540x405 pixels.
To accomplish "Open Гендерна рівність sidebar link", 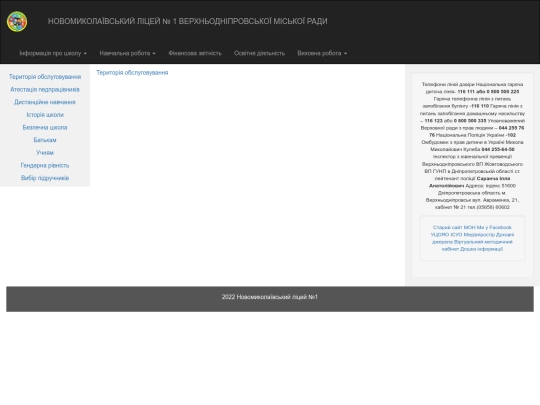I will 45,165.
